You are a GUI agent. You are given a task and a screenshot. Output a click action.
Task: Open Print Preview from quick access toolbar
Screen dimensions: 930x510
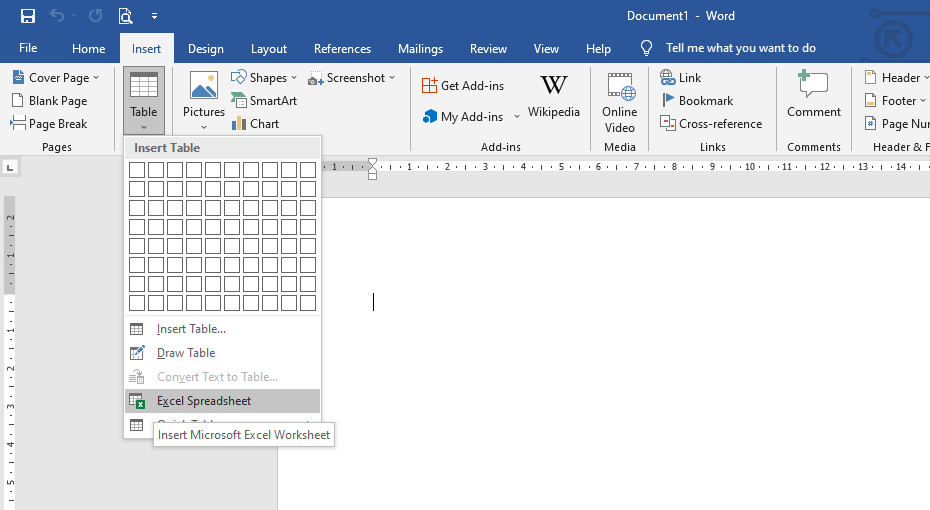[x=126, y=16]
